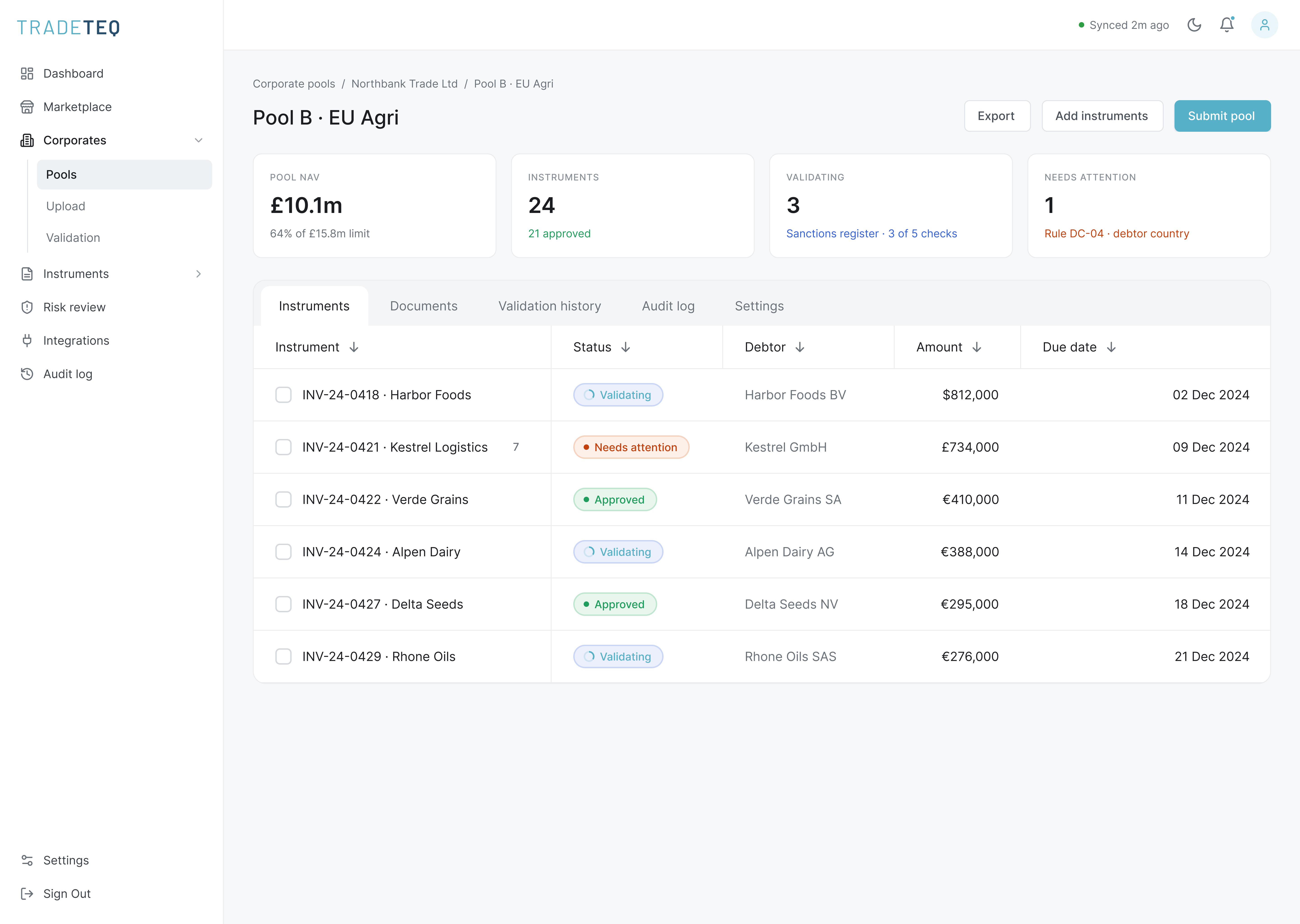Sort by Status column arrow
Image resolution: width=1300 pixels, height=924 pixels.
pyautogui.click(x=626, y=347)
